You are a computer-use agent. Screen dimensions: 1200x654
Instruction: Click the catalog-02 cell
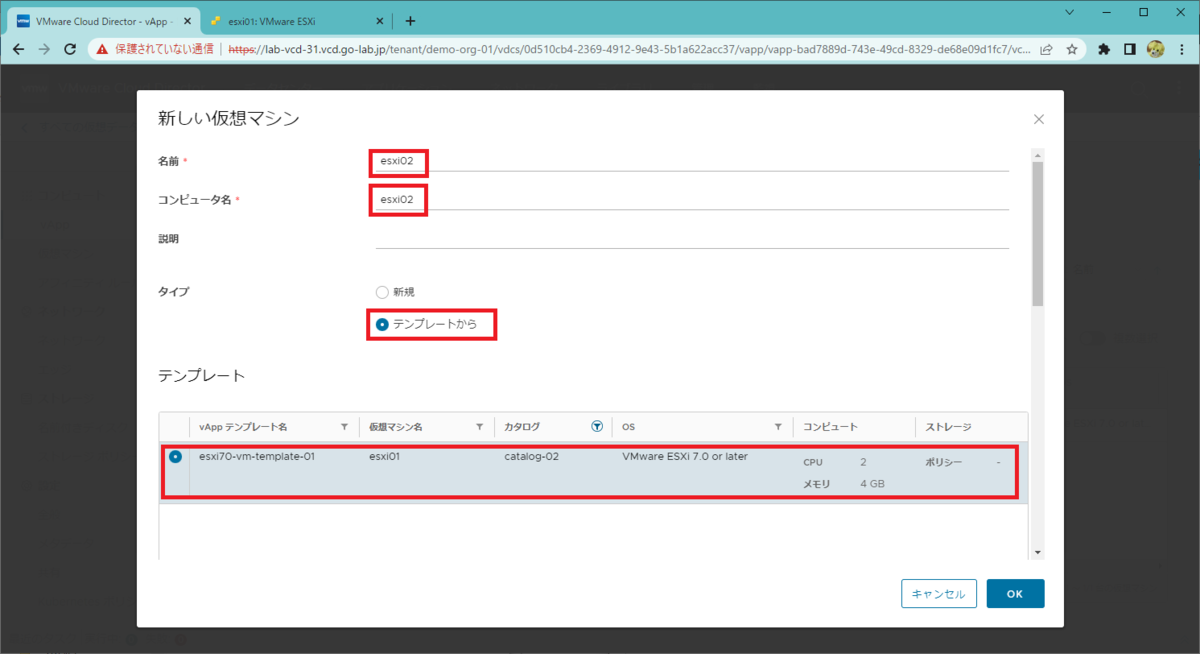pyautogui.click(x=531, y=457)
